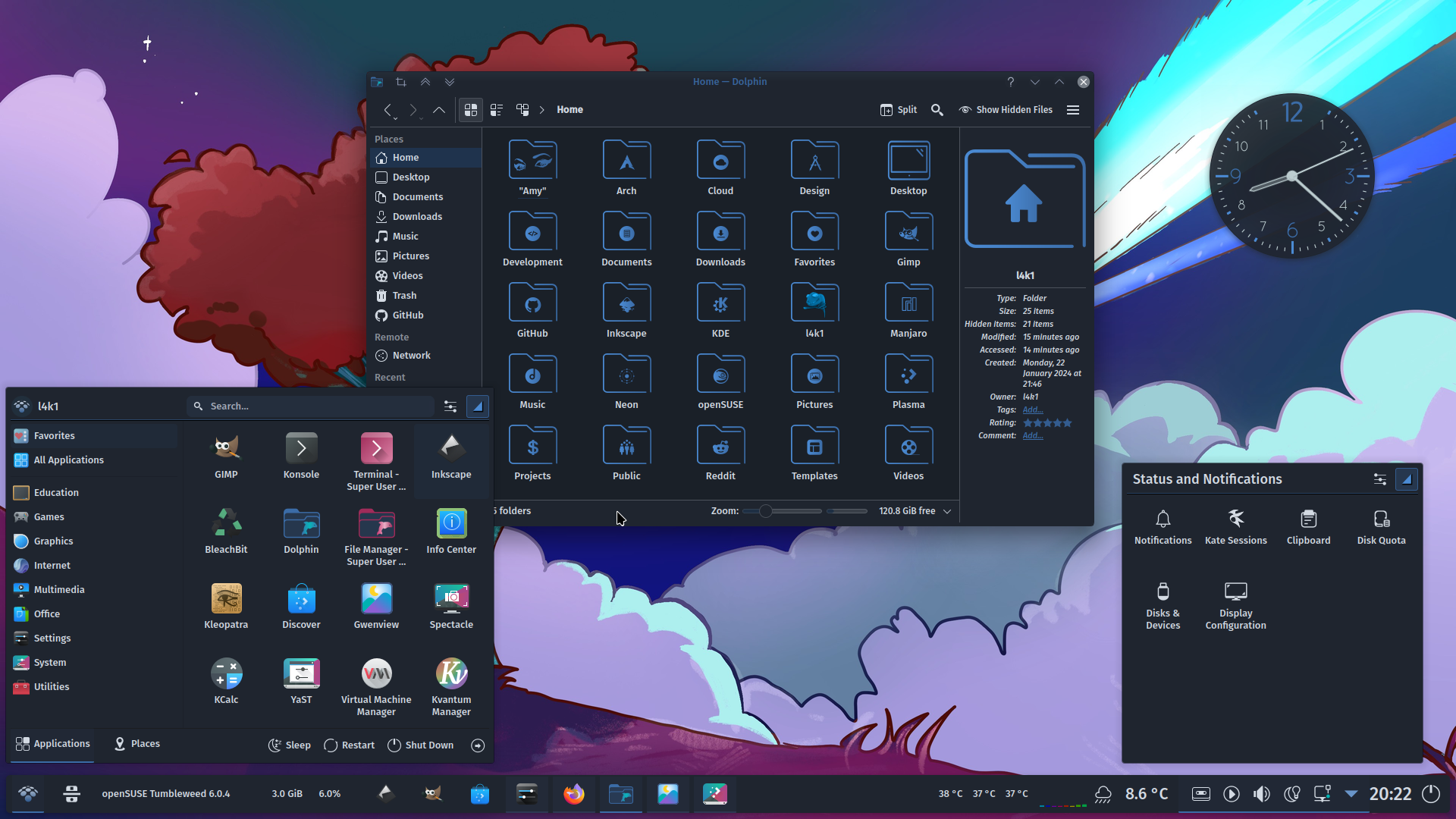This screenshot has width=1456, height=819.
Task: Open YaST from the launcher favorites
Action: point(301,682)
